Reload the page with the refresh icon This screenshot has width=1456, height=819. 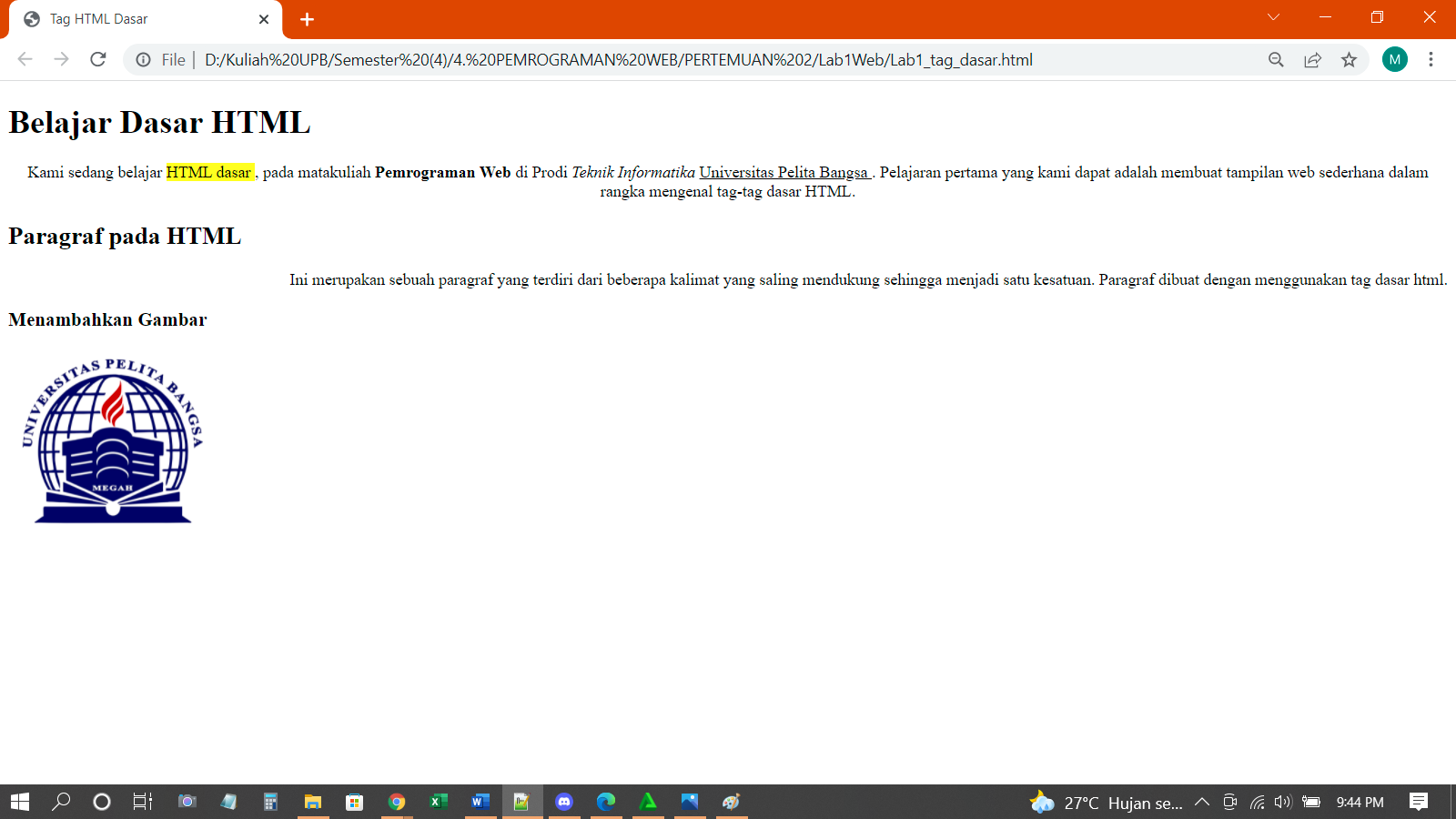coord(98,59)
